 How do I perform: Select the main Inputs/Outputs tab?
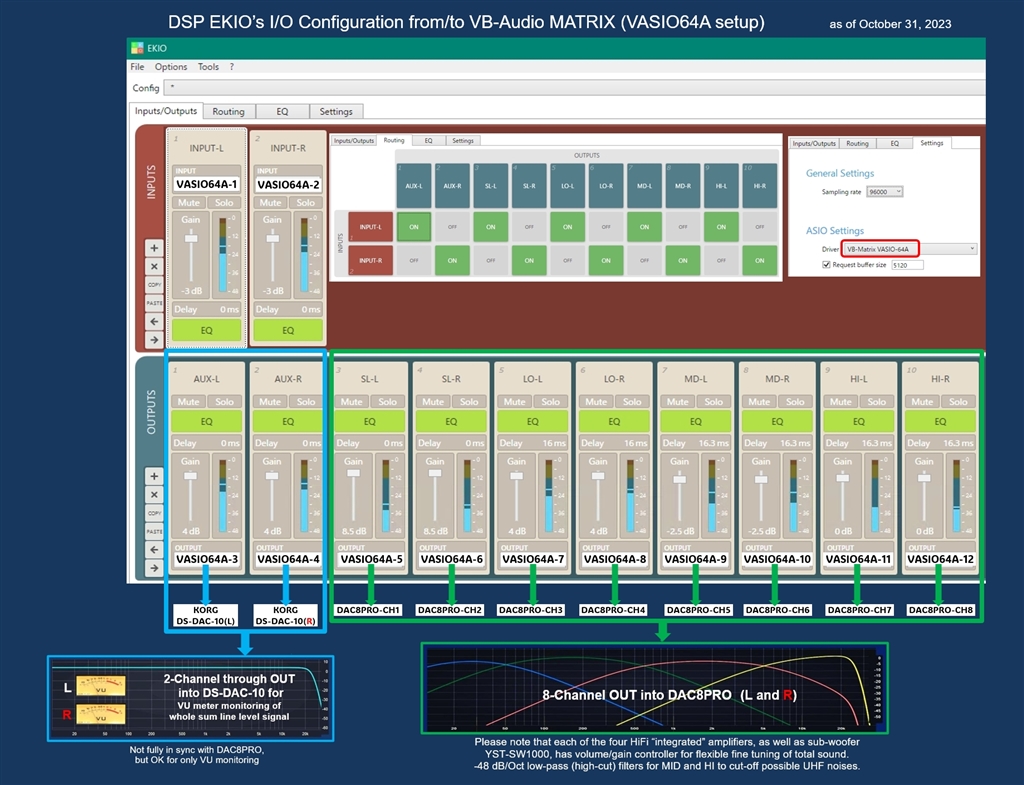pos(166,111)
